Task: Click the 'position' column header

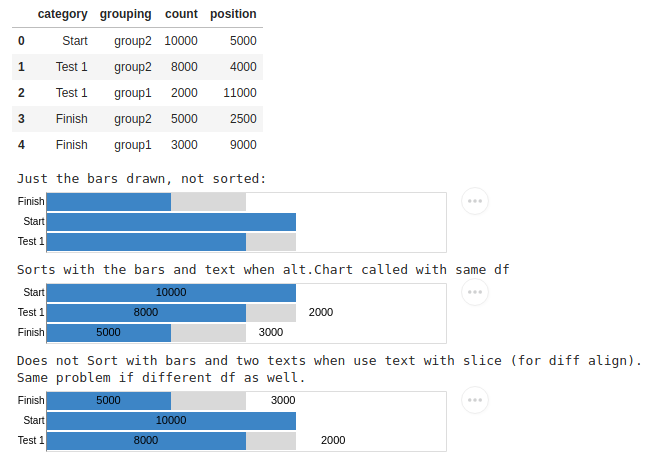Action: coord(233,14)
